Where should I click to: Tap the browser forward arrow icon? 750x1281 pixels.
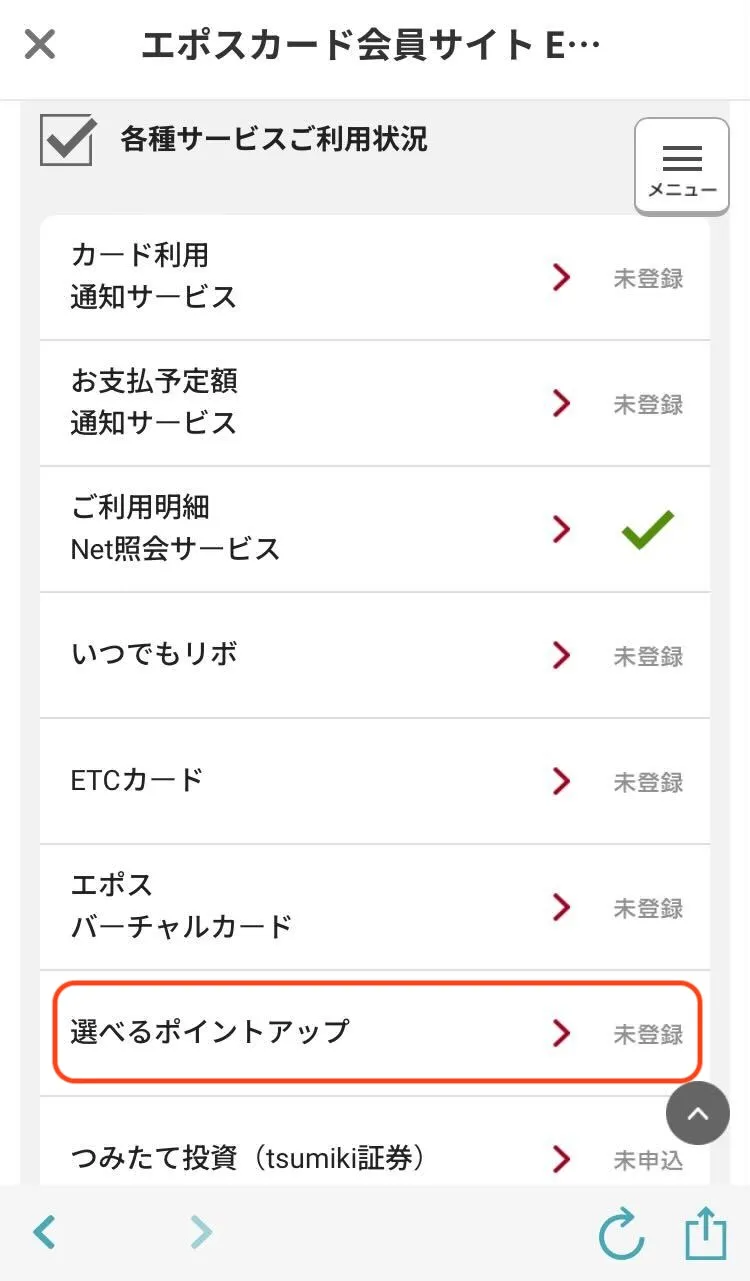201,1232
